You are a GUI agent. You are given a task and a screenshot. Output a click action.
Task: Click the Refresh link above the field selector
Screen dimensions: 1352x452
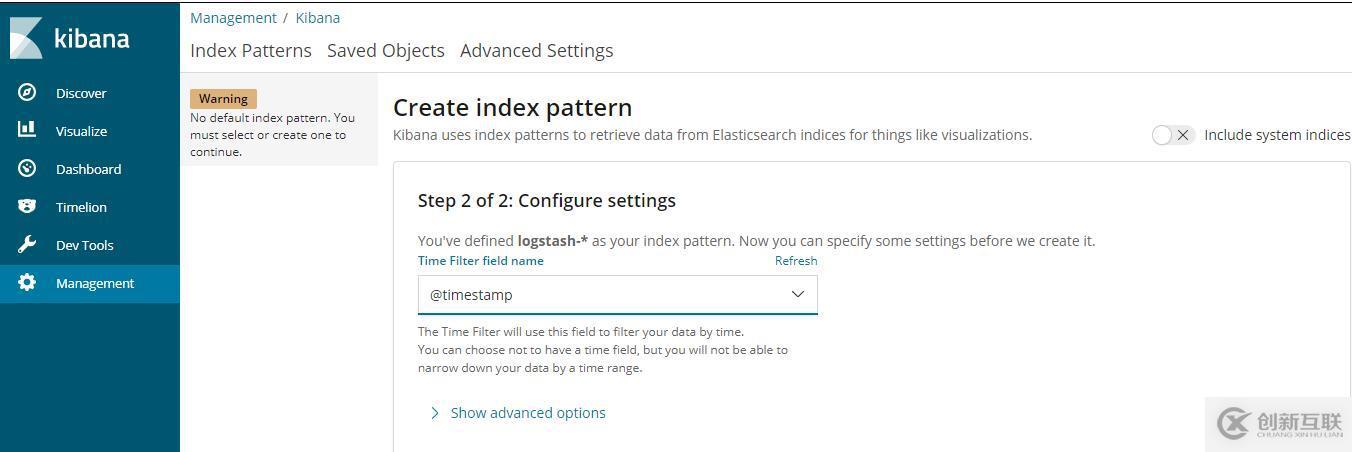pos(796,261)
